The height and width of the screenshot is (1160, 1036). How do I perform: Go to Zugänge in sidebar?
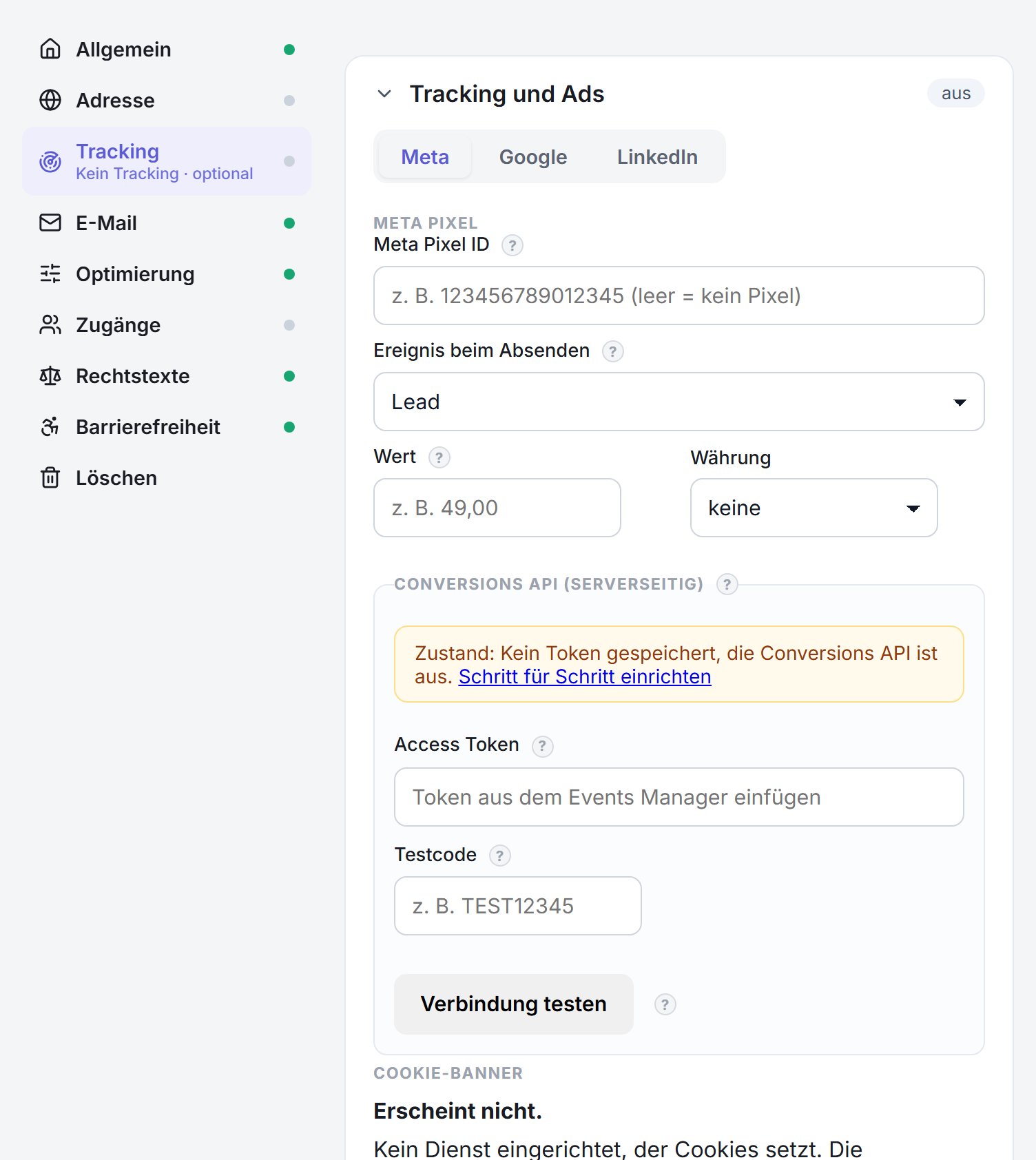pos(167,325)
